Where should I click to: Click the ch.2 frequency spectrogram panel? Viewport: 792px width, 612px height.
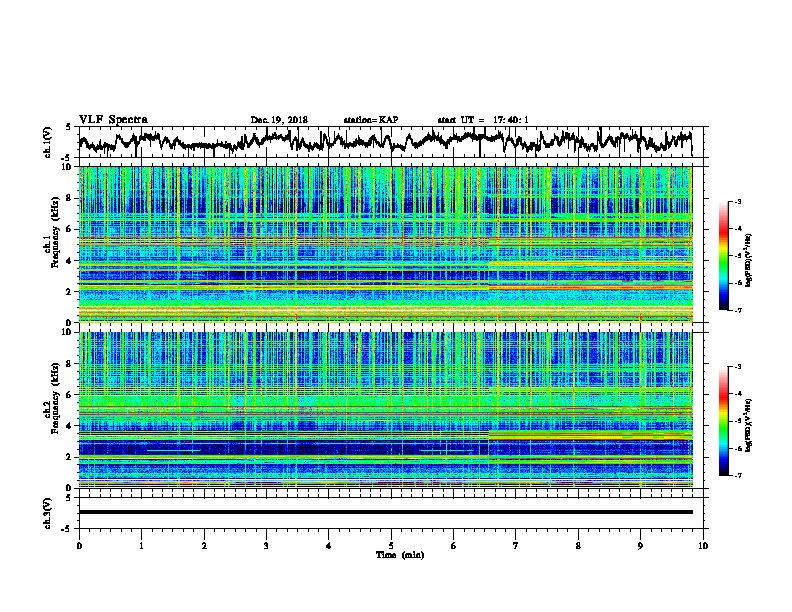[385, 410]
